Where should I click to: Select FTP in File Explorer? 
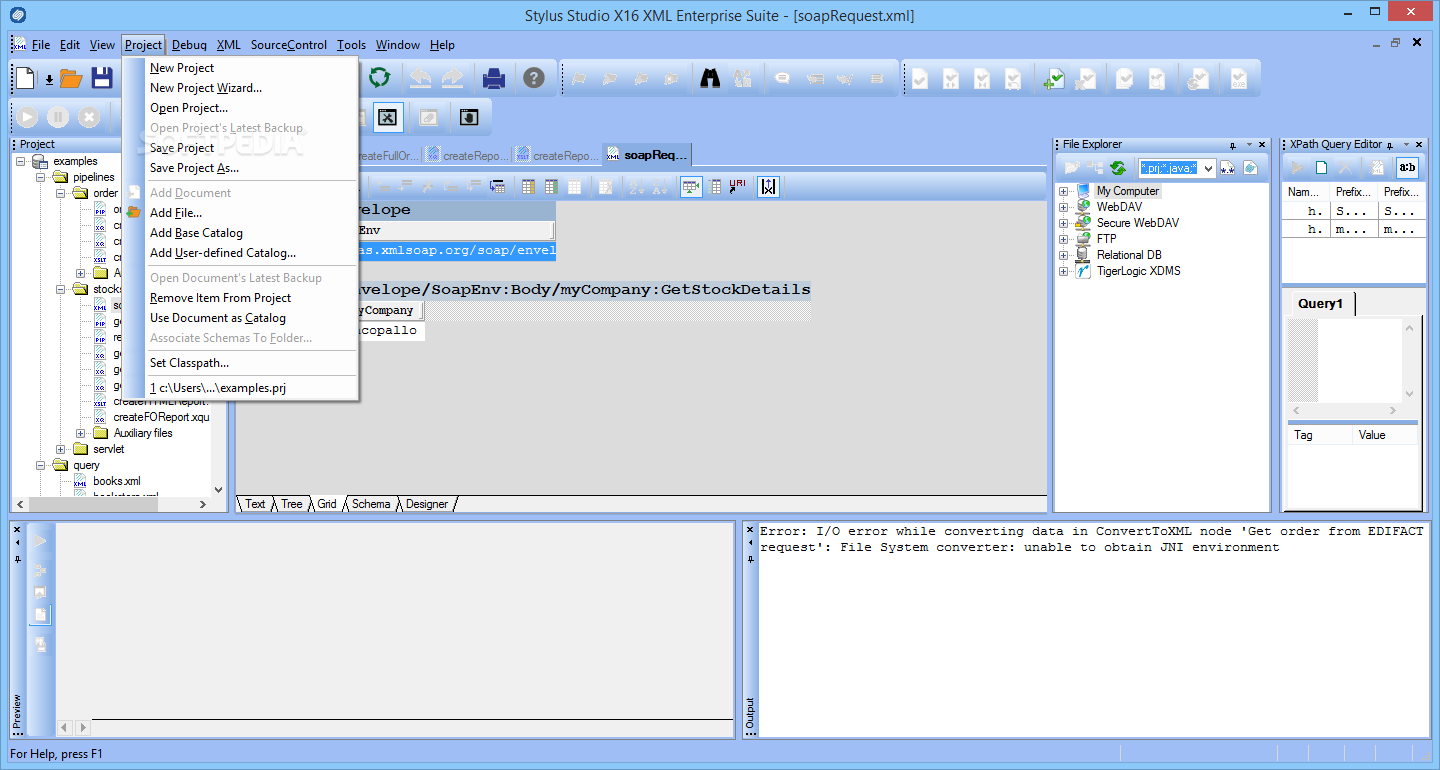[1106, 239]
